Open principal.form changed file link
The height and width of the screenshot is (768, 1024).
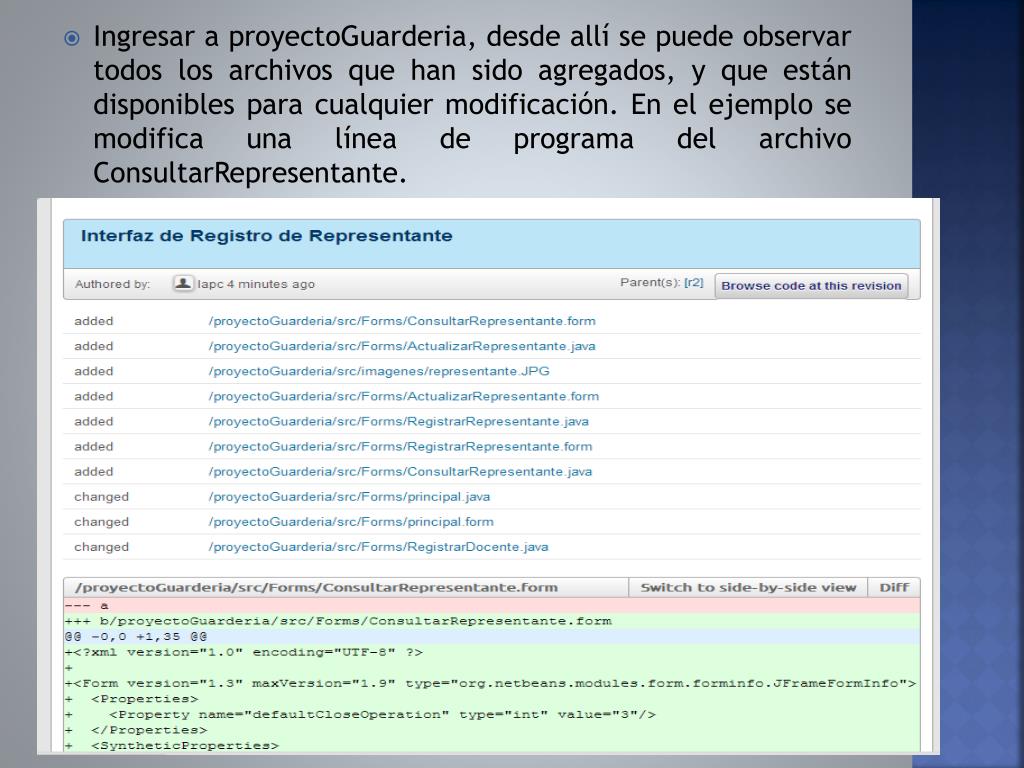351,522
